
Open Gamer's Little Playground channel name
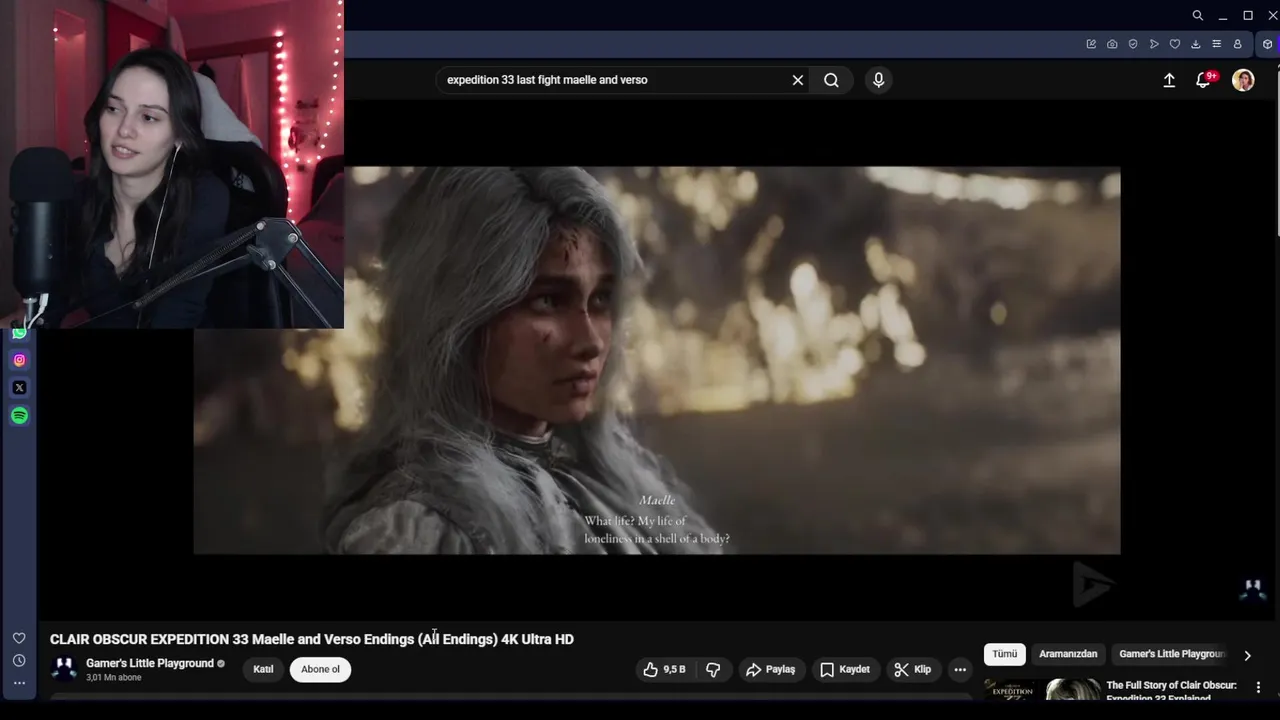pos(150,663)
